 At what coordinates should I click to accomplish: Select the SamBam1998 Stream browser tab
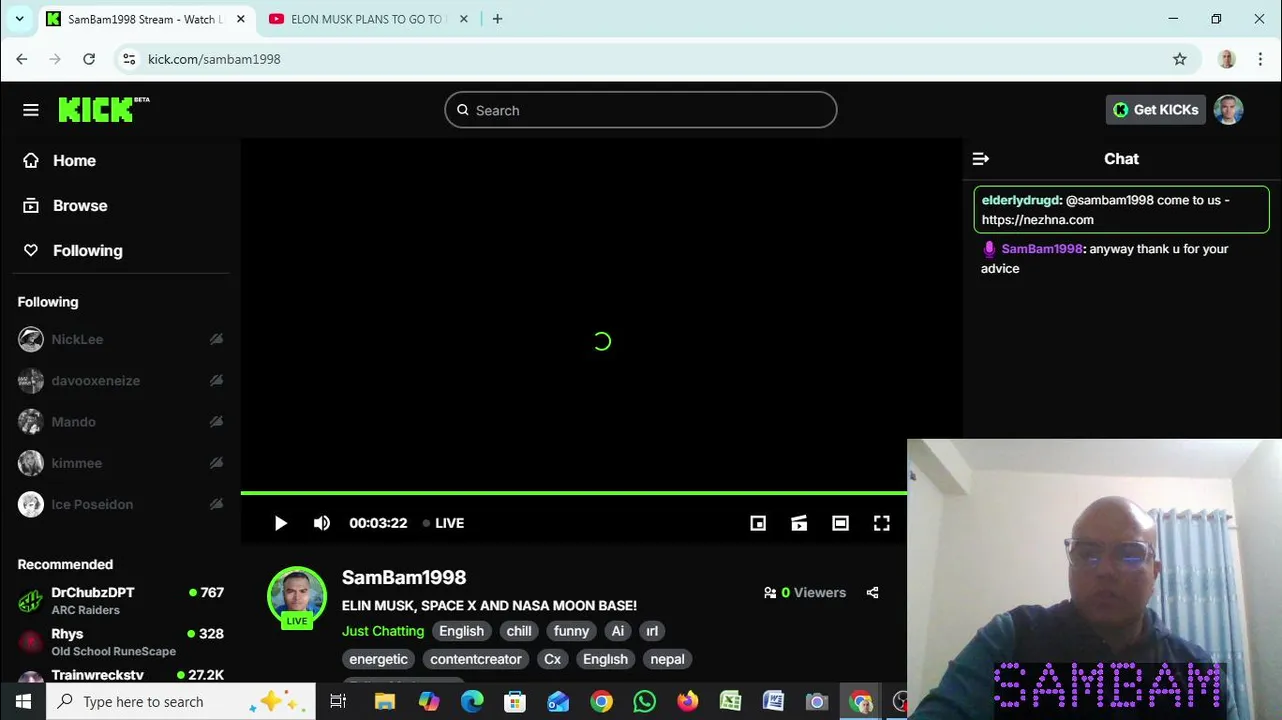pos(143,19)
